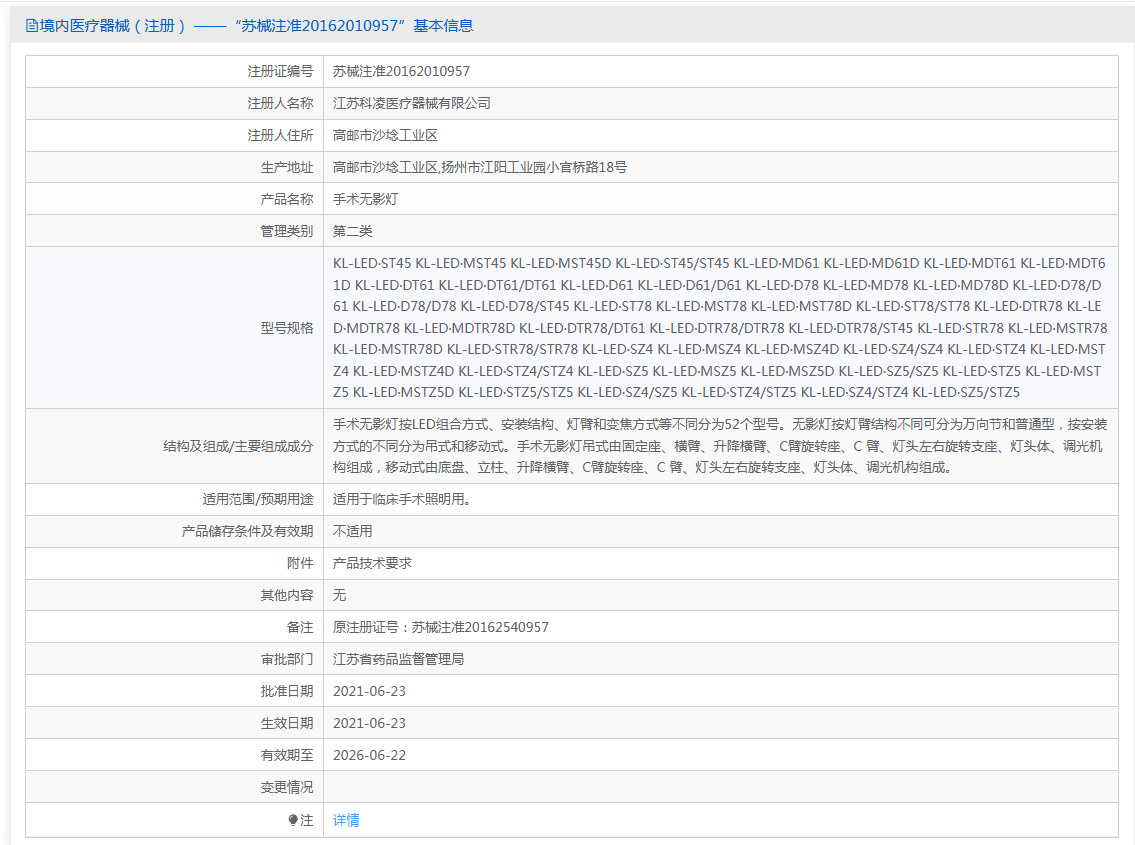The image size is (1135, 845).
Task: Click the document icon beside page title
Action: tap(32, 26)
